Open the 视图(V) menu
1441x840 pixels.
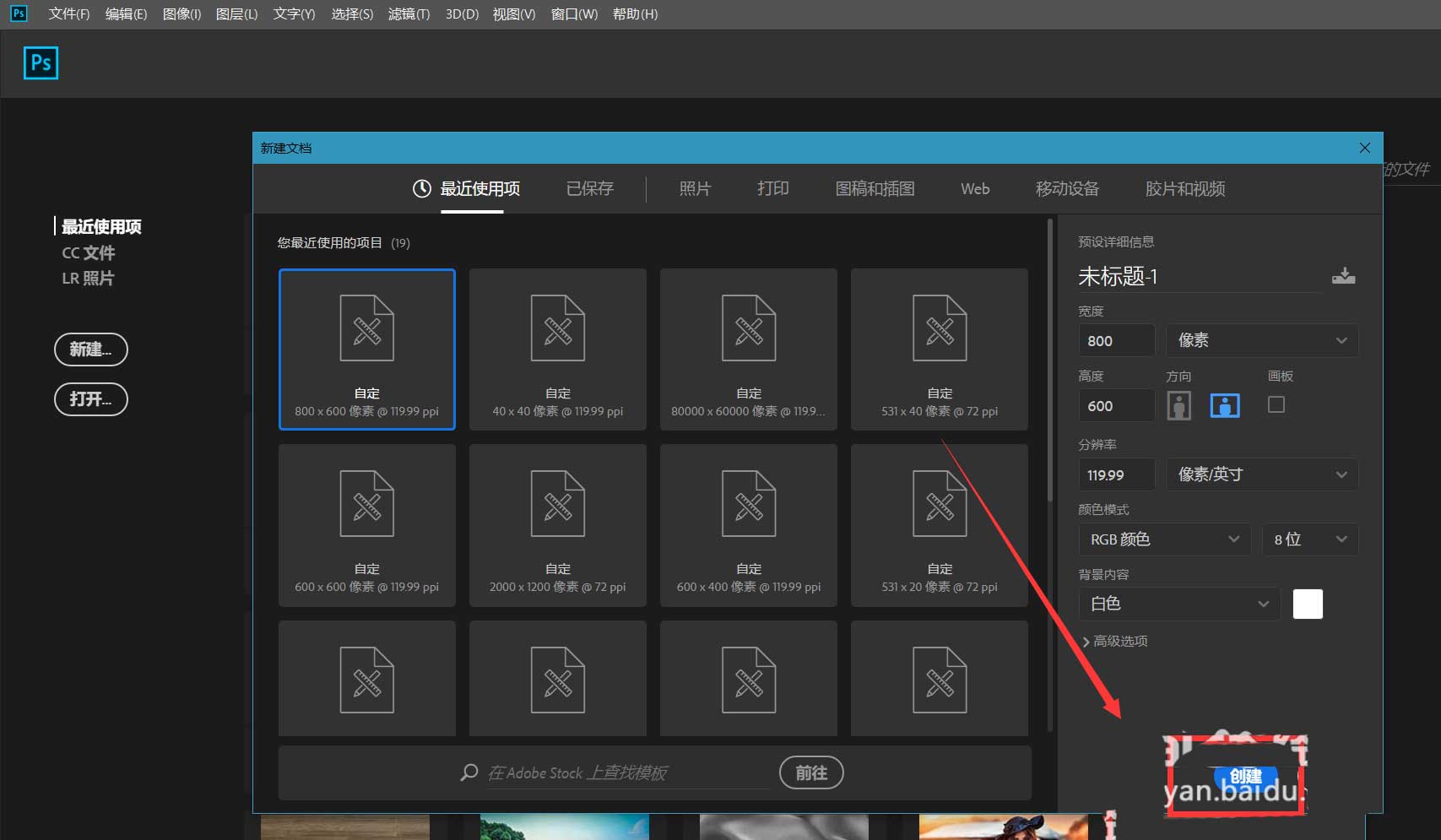click(514, 14)
